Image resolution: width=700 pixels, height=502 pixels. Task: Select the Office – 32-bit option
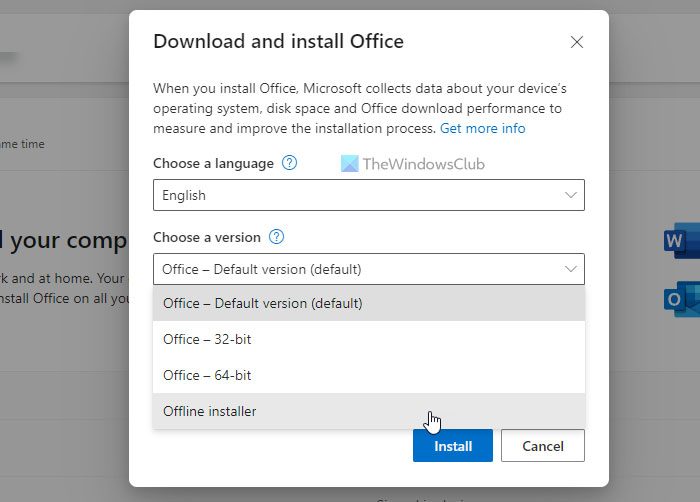coord(369,339)
